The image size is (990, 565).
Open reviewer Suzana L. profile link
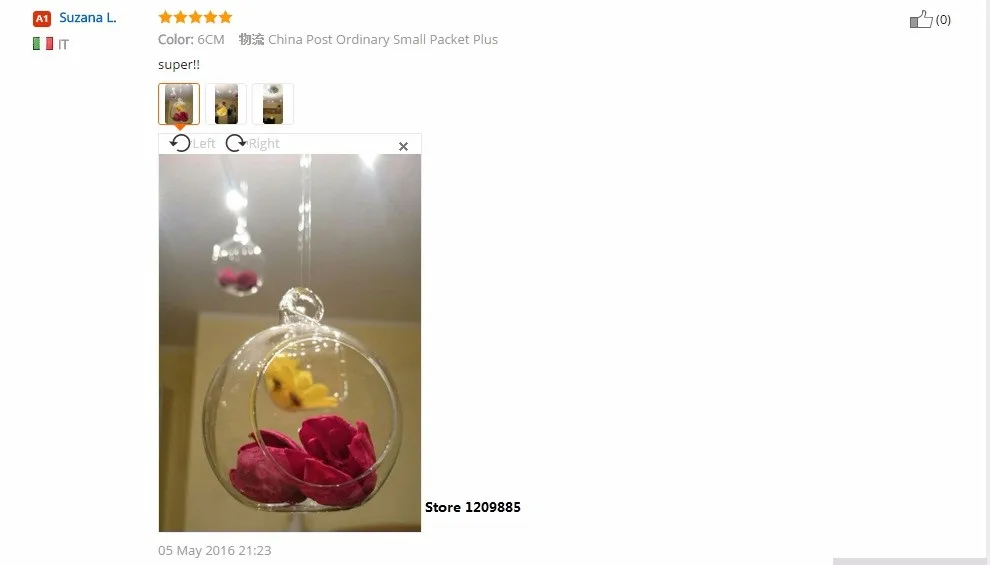[88, 18]
